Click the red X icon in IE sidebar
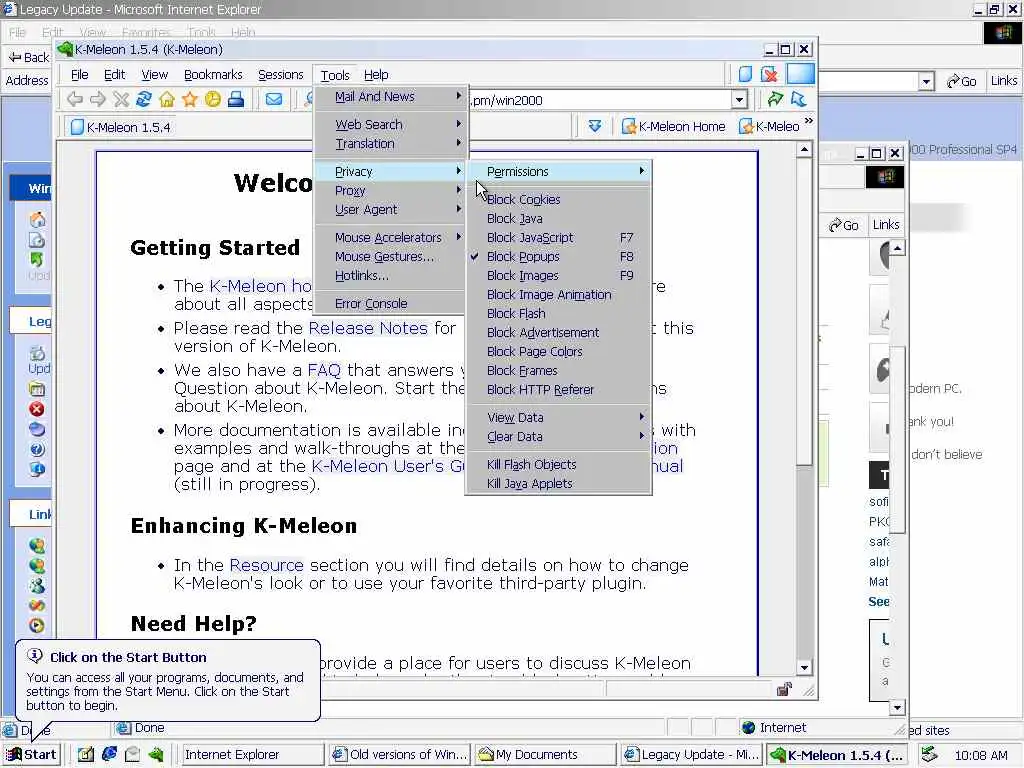 [37, 409]
